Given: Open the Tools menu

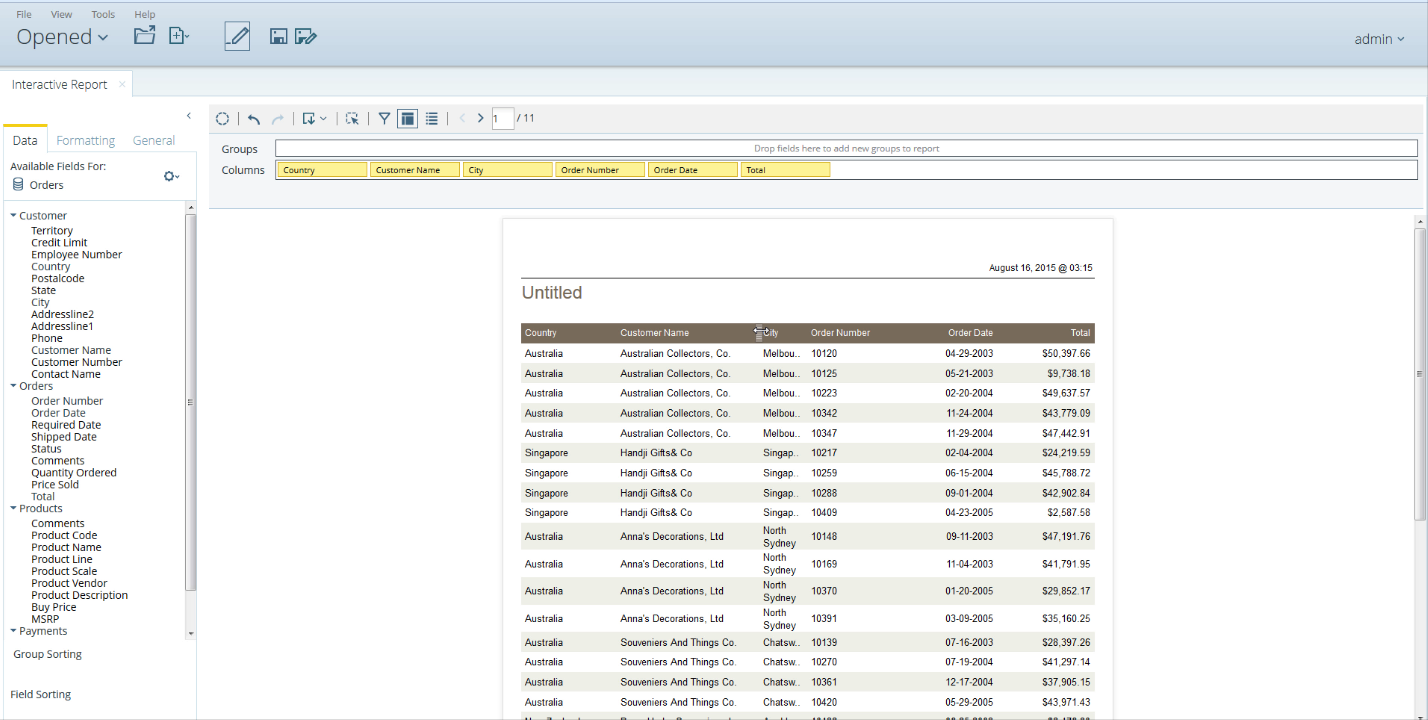Looking at the screenshot, I should [103, 15].
